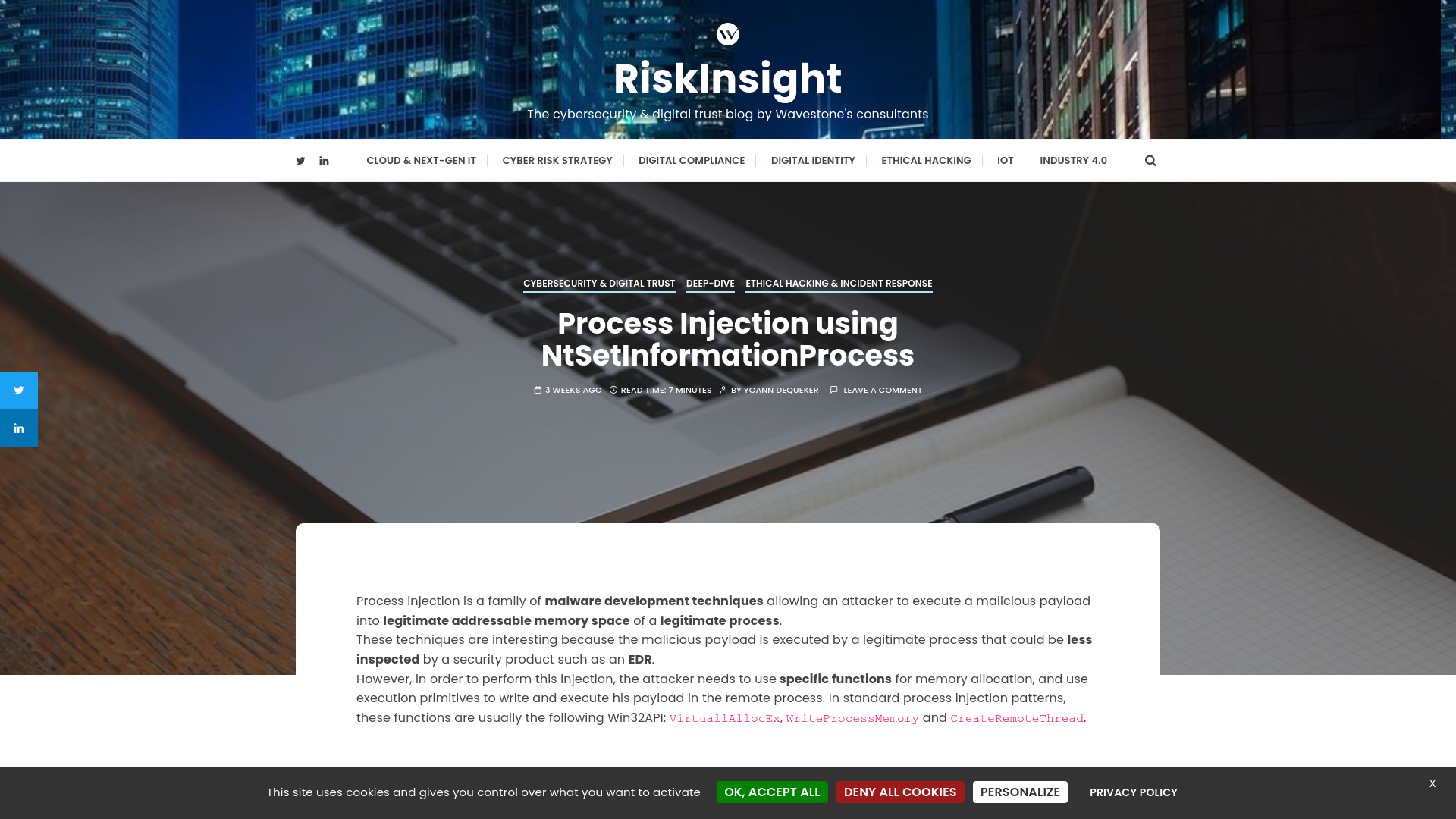Screen dimensions: 1456x819
Task: Open CLOUD & NEXT-GEN IT menu item
Action: click(x=421, y=160)
